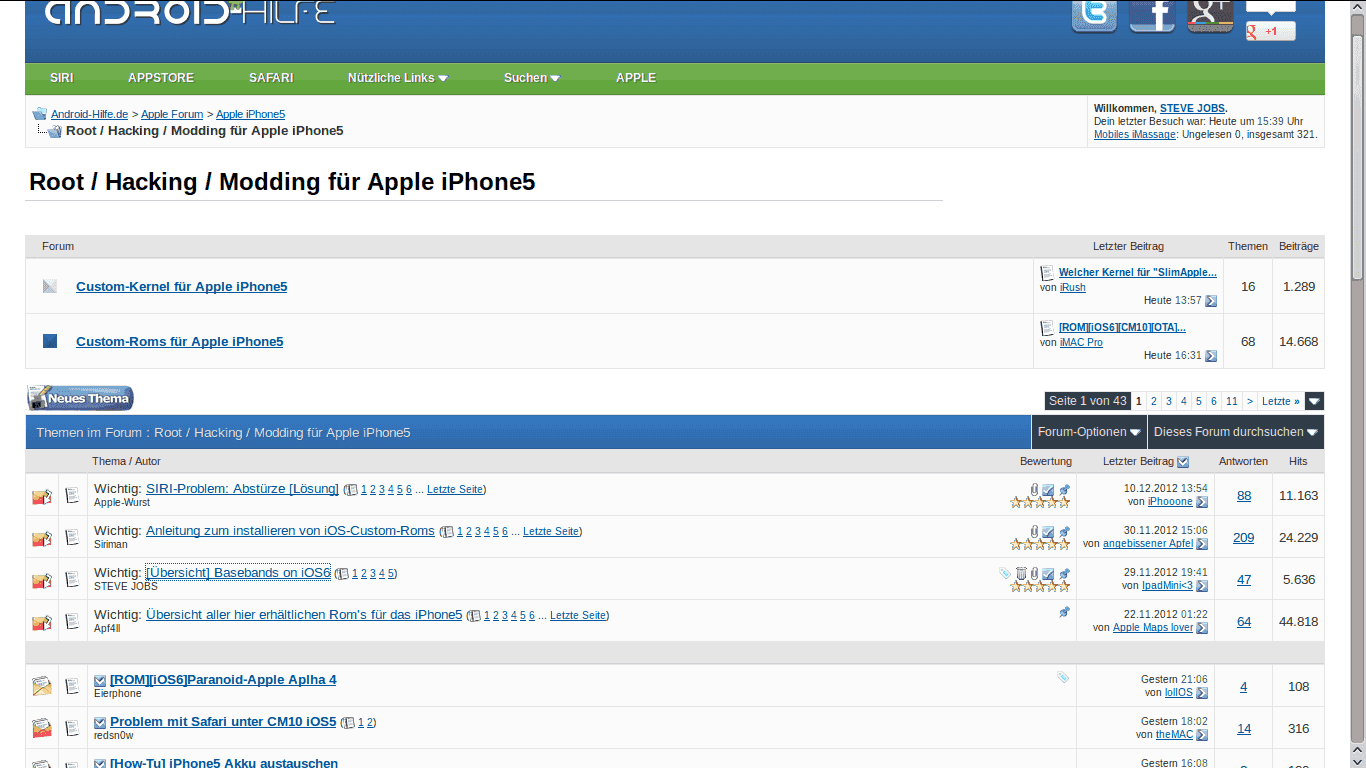This screenshot has width=1366, height=768.
Task: Click the pin icon on SIRI-Problem thread
Action: pyautogui.click(x=1064, y=489)
